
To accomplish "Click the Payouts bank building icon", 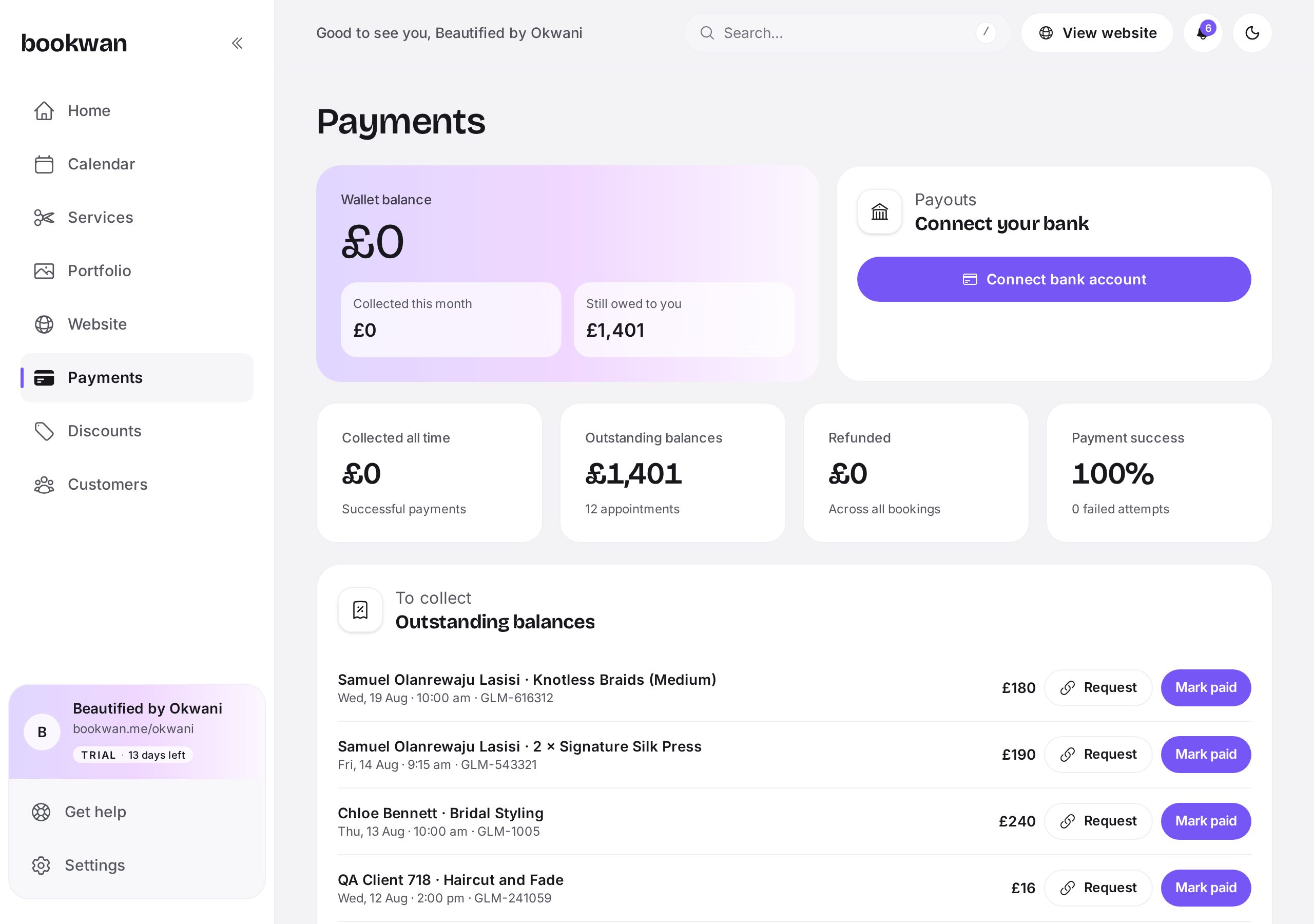I will click(880, 212).
